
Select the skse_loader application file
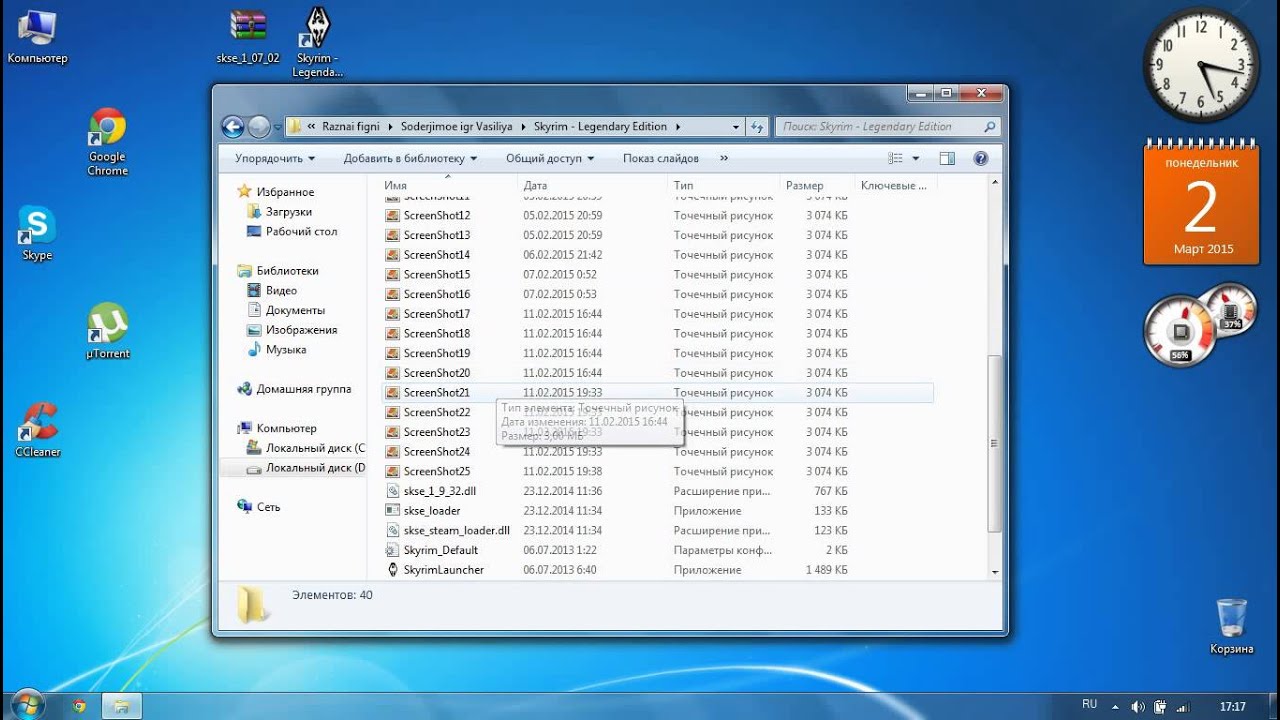[431, 511]
